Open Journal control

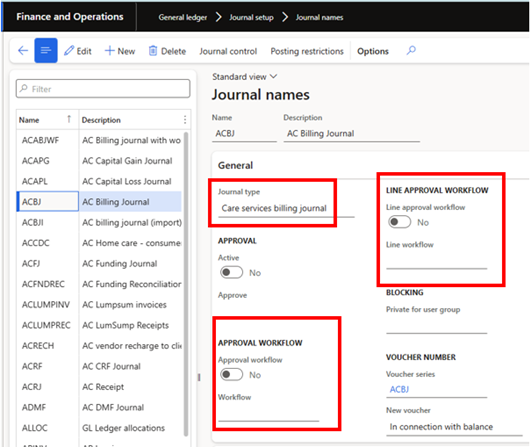[228, 51]
